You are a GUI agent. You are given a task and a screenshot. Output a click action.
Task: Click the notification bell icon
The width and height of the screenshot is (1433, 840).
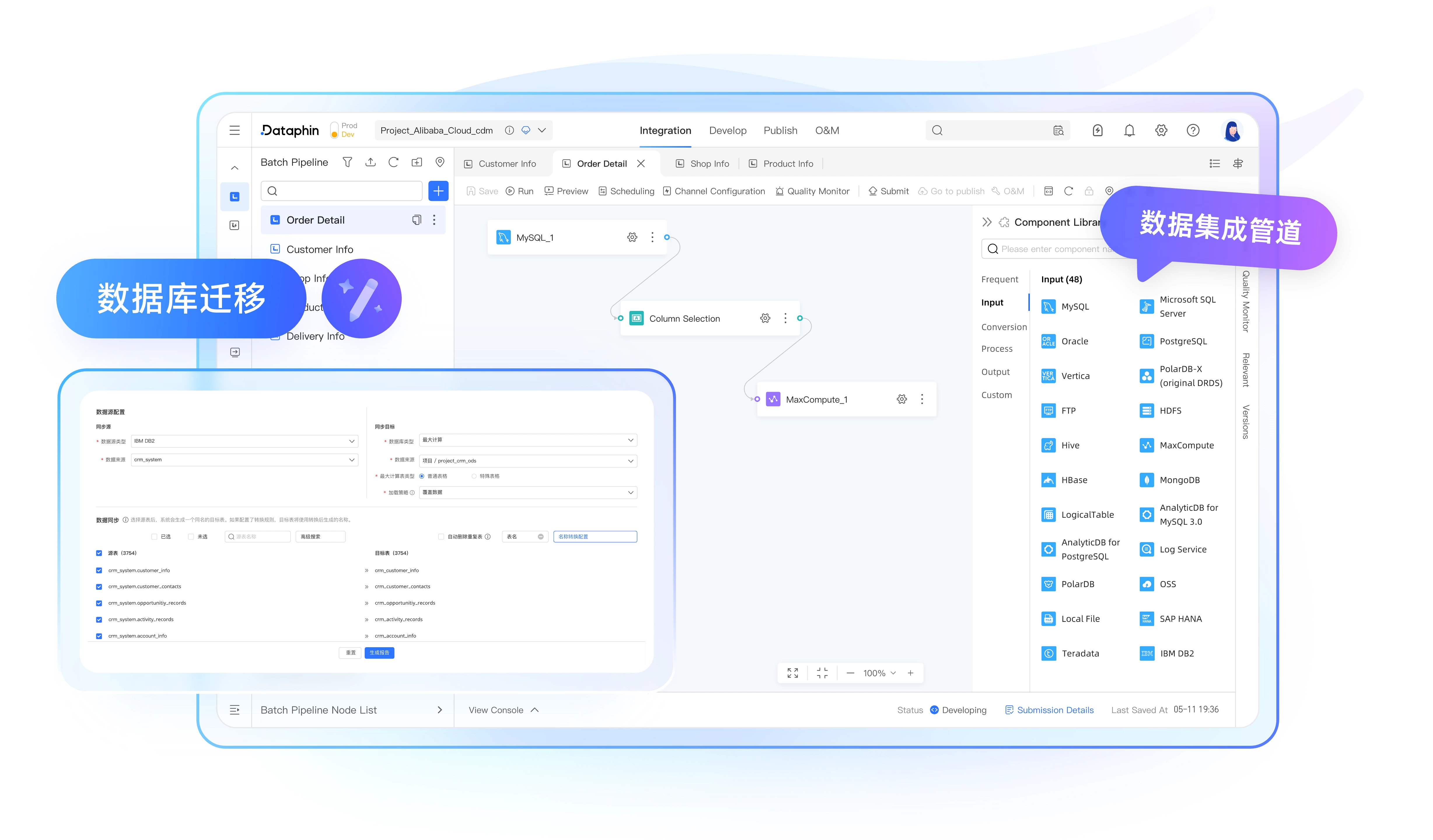1129,131
